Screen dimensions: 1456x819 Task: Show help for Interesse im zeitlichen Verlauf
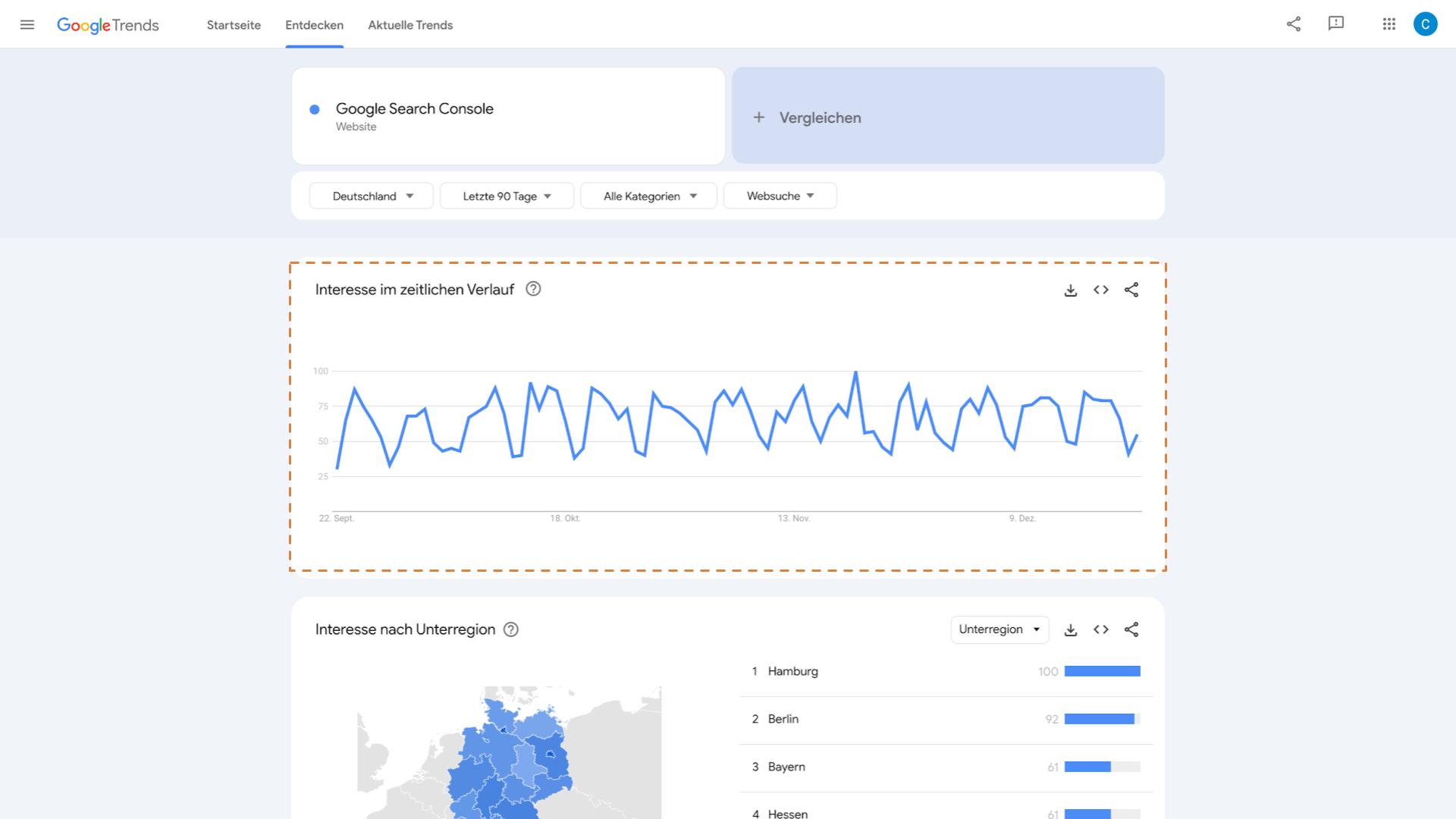click(533, 289)
